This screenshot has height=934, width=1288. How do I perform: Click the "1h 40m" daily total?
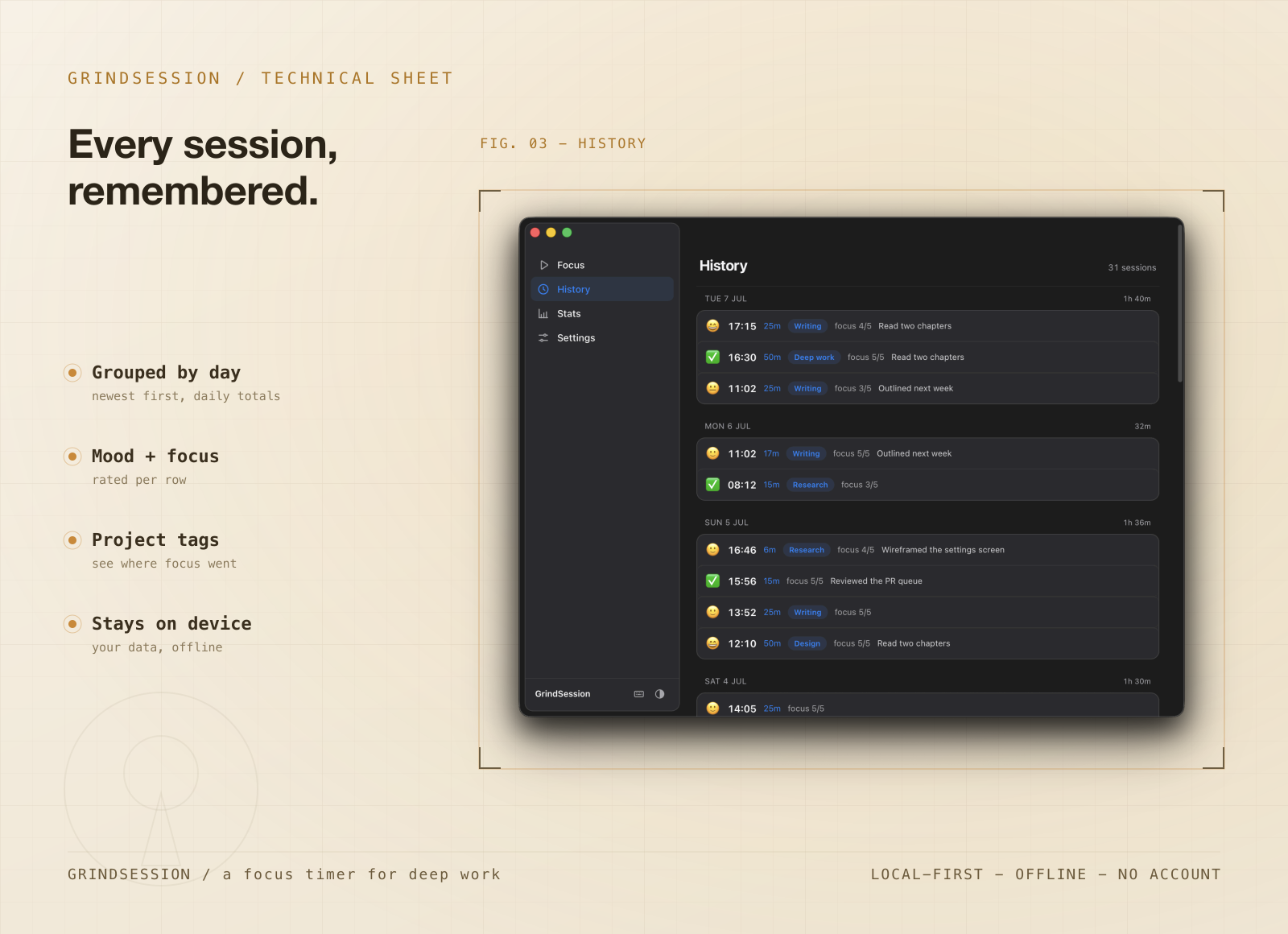click(x=1137, y=299)
